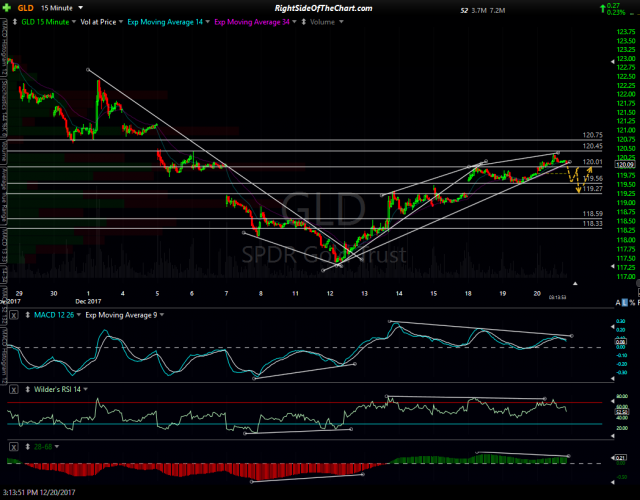Viewport: 640px width, 500px height.
Task: Click up-down arrows beside Volume
Action: (x=304, y=22)
